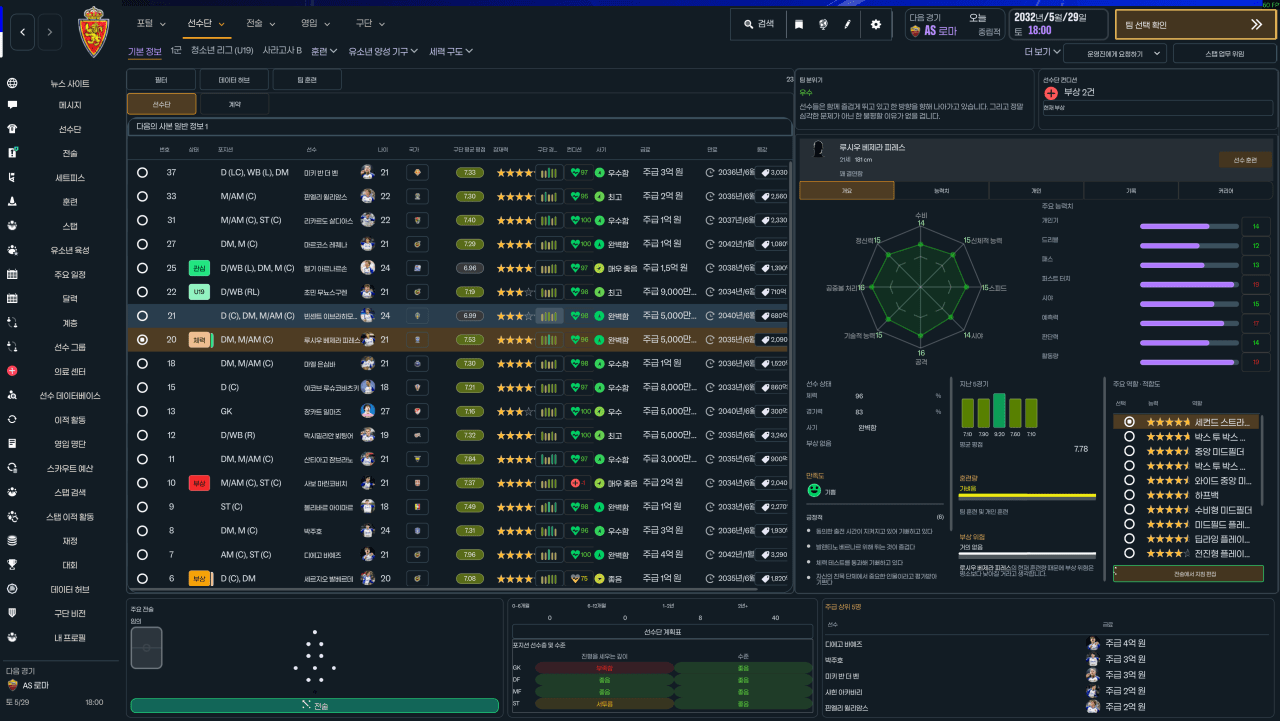The height and width of the screenshot is (721, 1280).
Task: Select the radio button for player number 9
Action: pyautogui.click(x=142, y=507)
